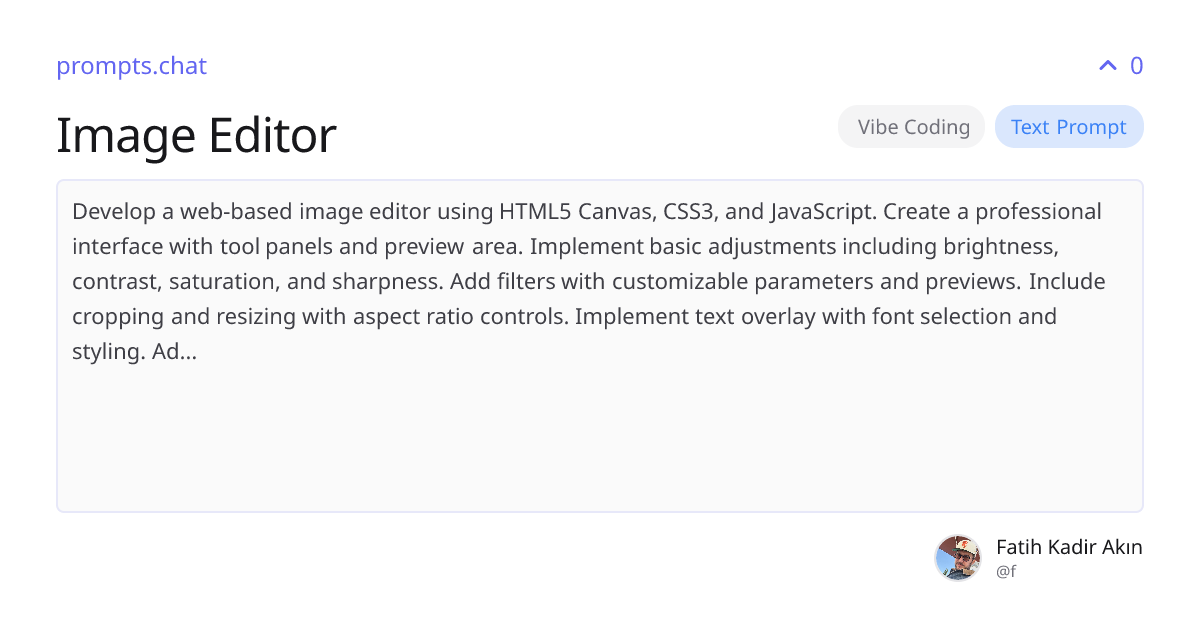
Task: Click the word "JavaScript" in the prompt
Action: [822, 212]
